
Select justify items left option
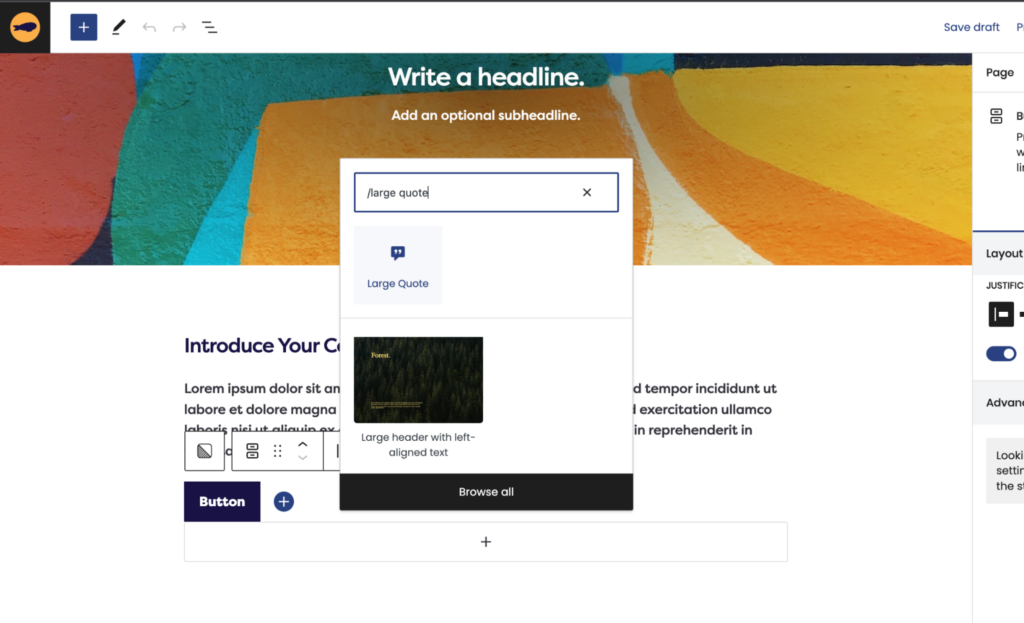pos(1001,314)
